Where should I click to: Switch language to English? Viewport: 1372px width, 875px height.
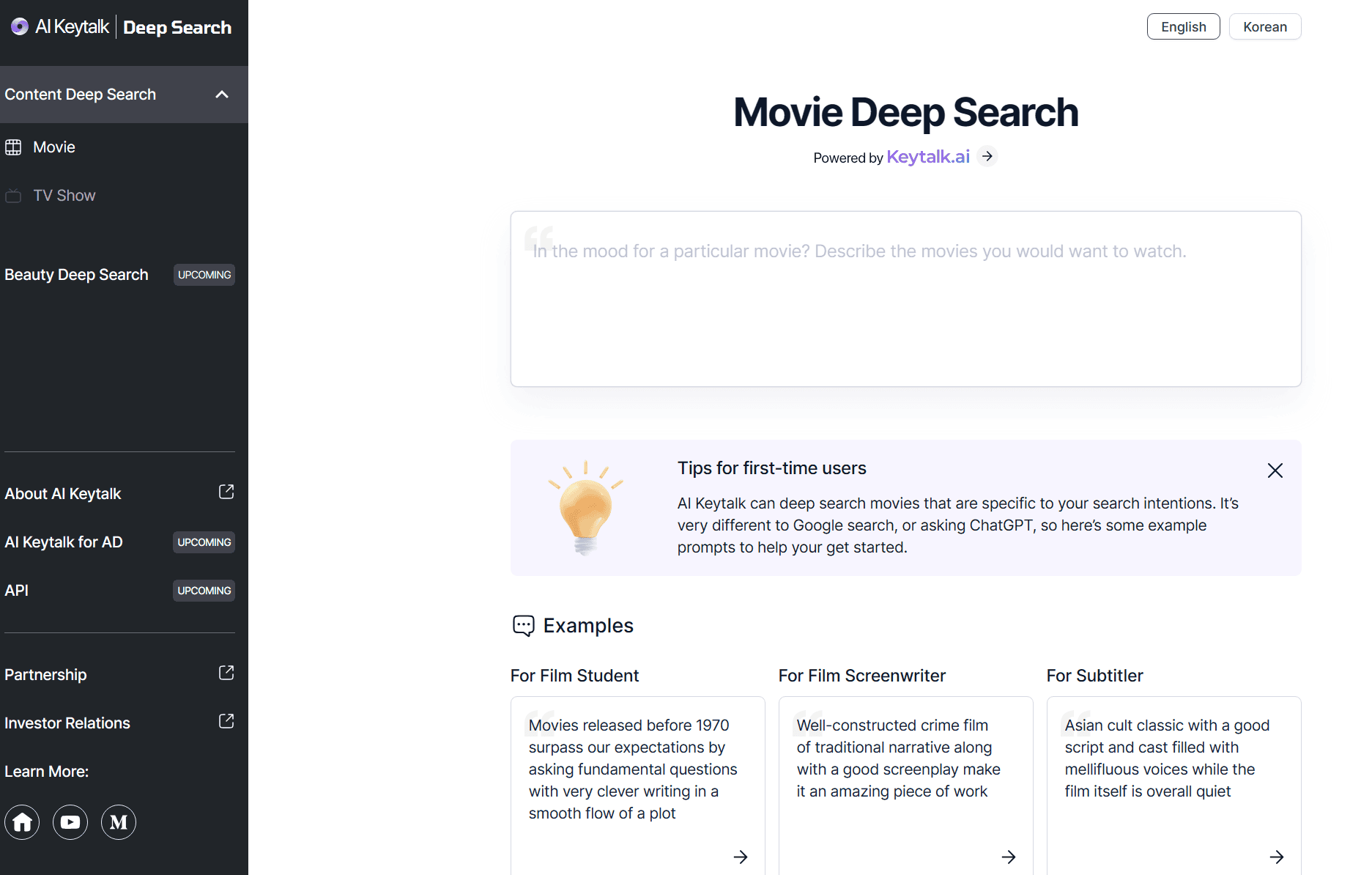1184,27
